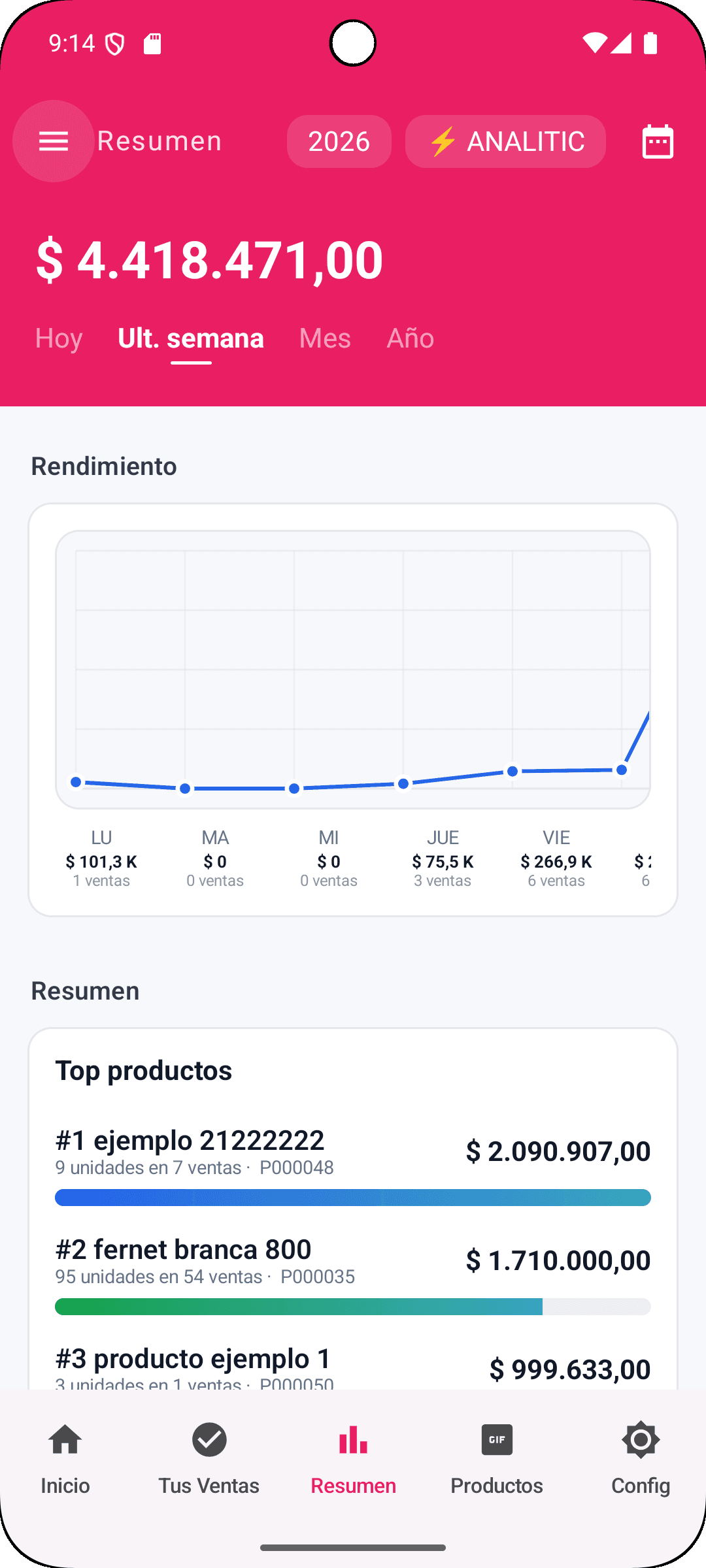
Task: Tap the LU $ 101,3 K summary
Action: [x=101, y=858]
